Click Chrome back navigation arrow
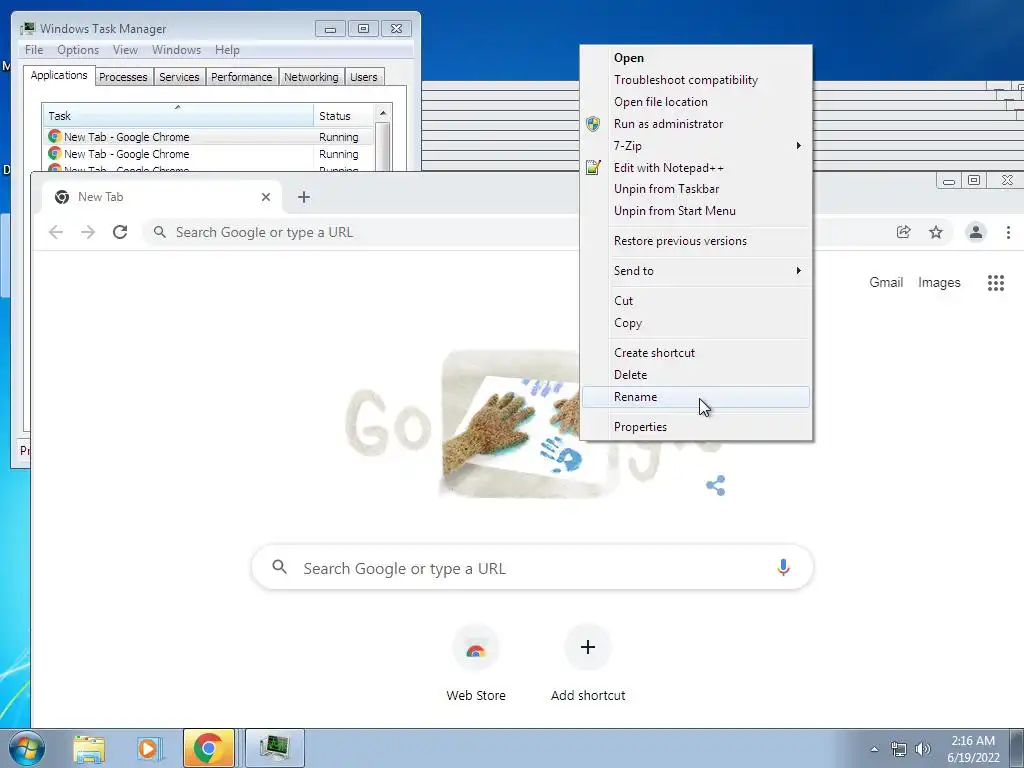Viewport: 1024px width, 768px height. pos(56,232)
